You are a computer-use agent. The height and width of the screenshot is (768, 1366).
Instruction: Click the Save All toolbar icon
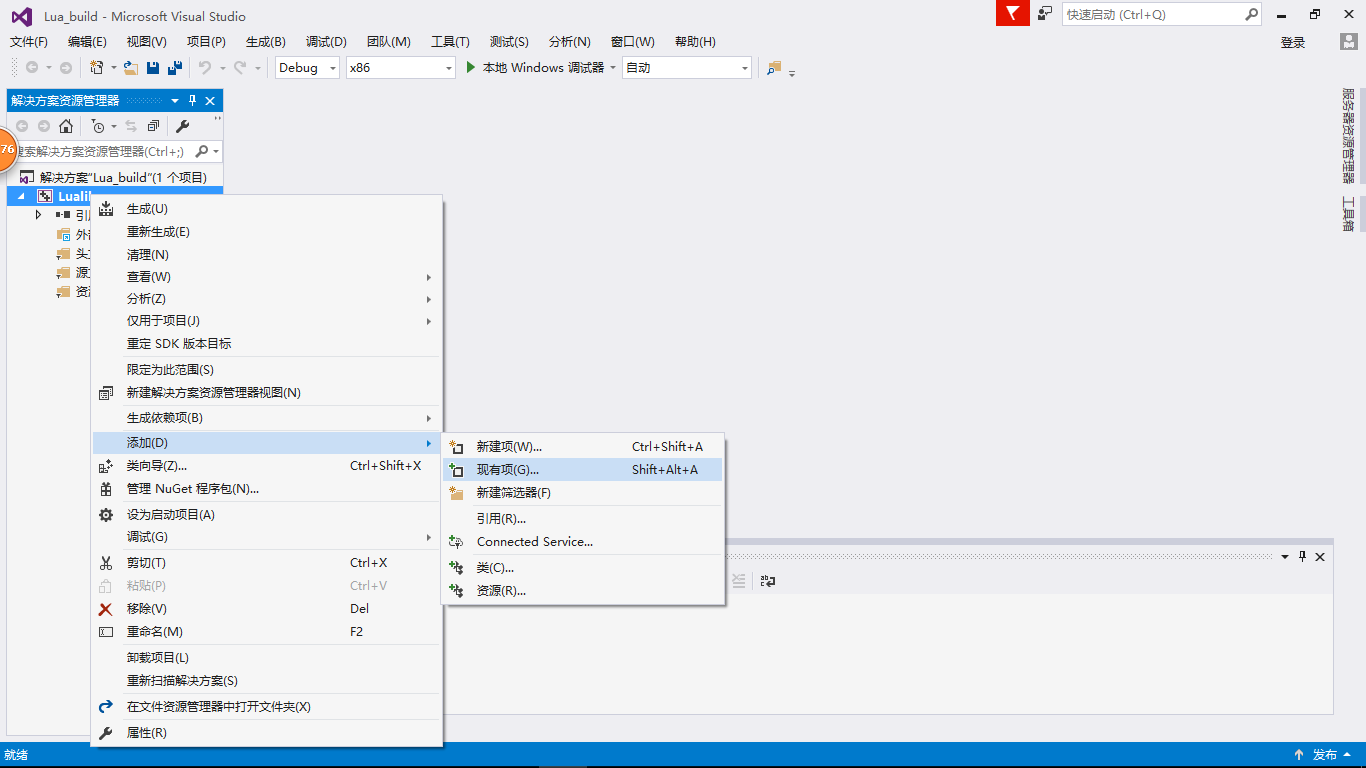(x=175, y=68)
